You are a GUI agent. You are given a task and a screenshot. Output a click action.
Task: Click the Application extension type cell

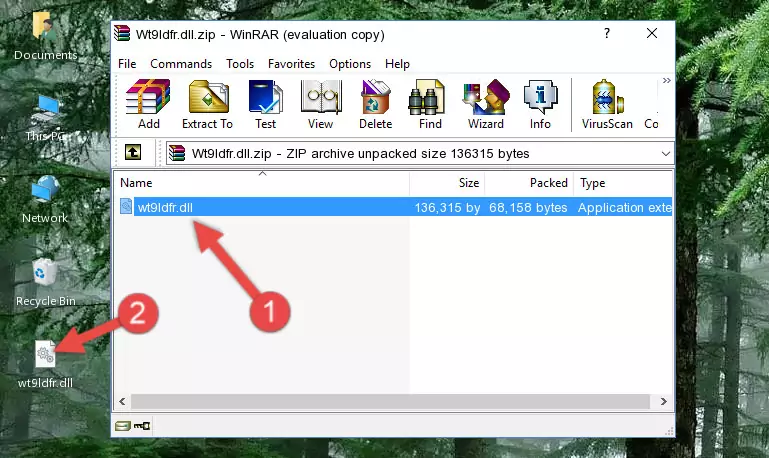pyautogui.click(x=624, y=207)
